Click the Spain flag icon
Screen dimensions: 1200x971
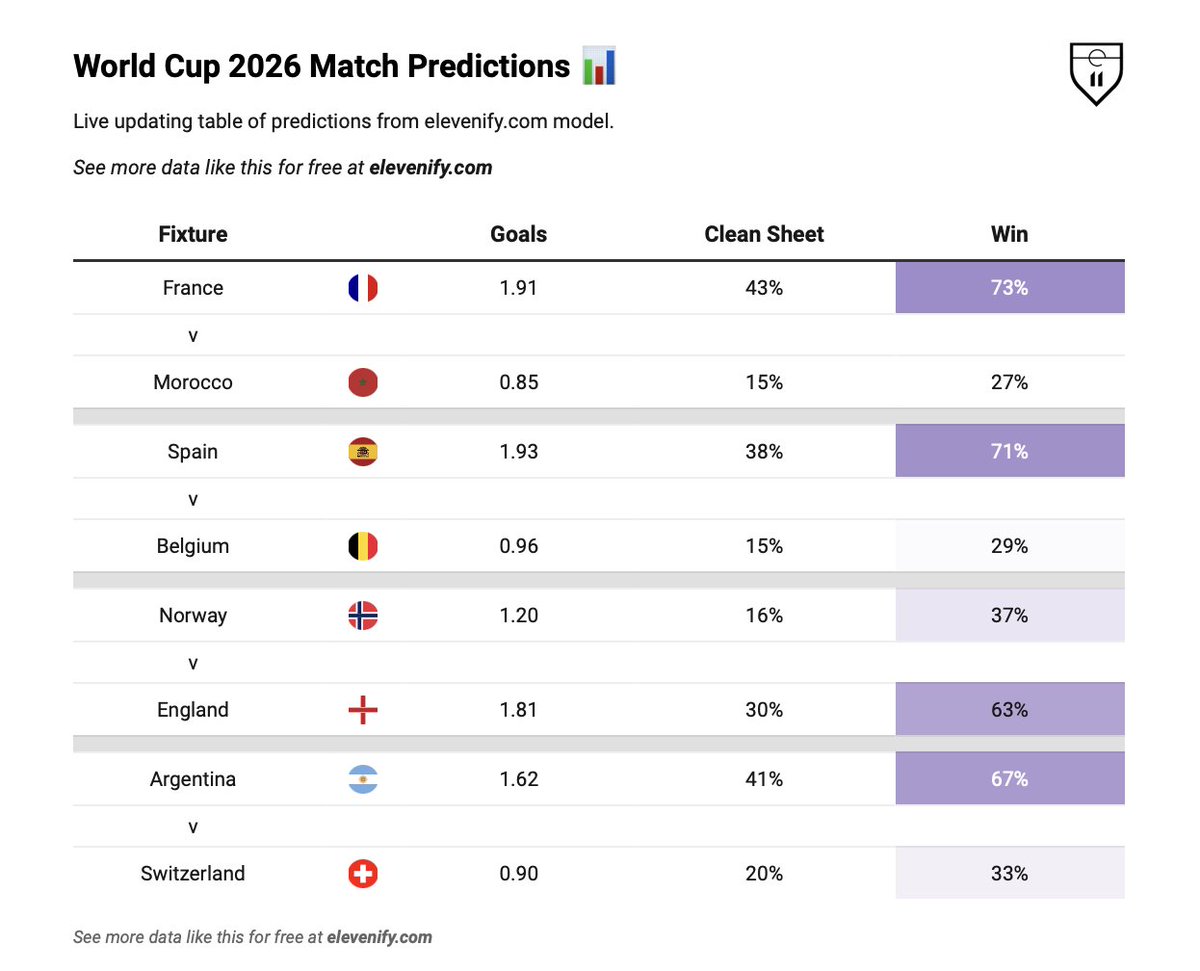(x=363, y=452)
